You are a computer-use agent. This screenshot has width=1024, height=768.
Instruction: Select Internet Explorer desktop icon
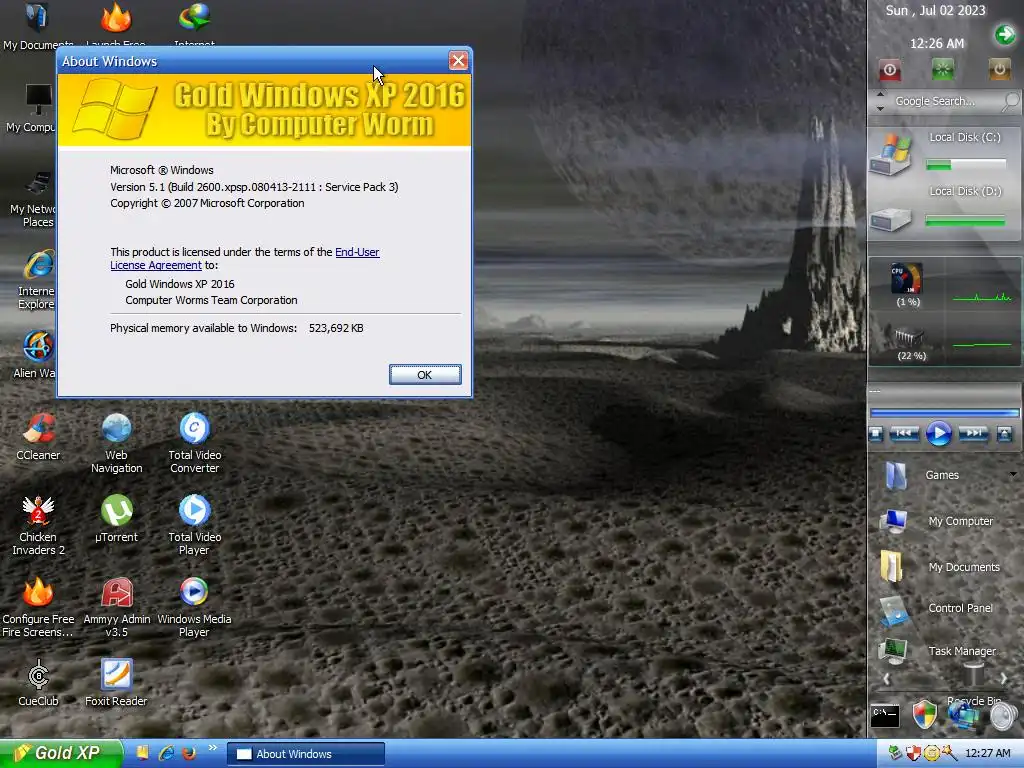(37, 280)
